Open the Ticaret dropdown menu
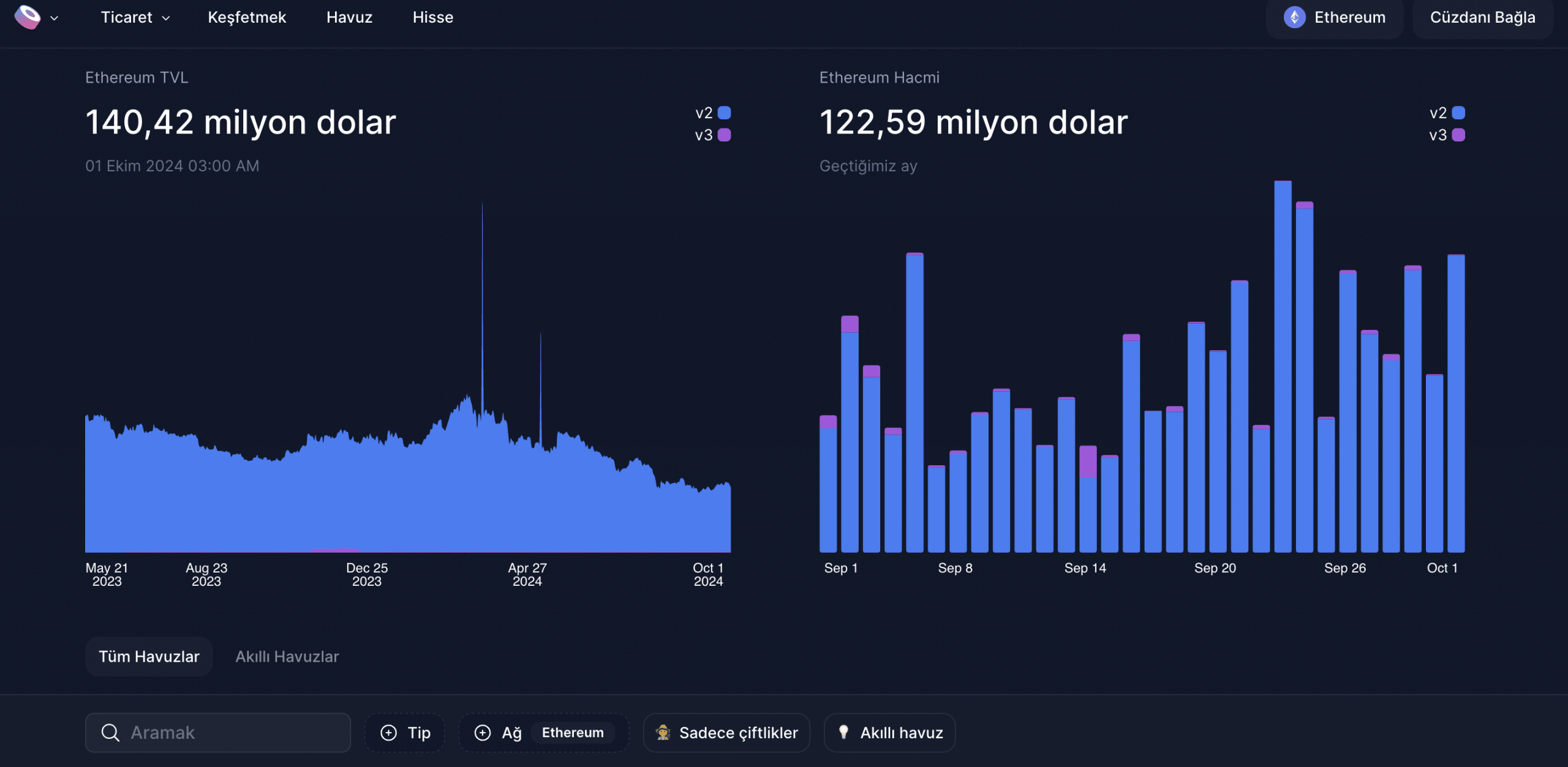This screenshot has height=767, width=1568. [x=135, y=17]
